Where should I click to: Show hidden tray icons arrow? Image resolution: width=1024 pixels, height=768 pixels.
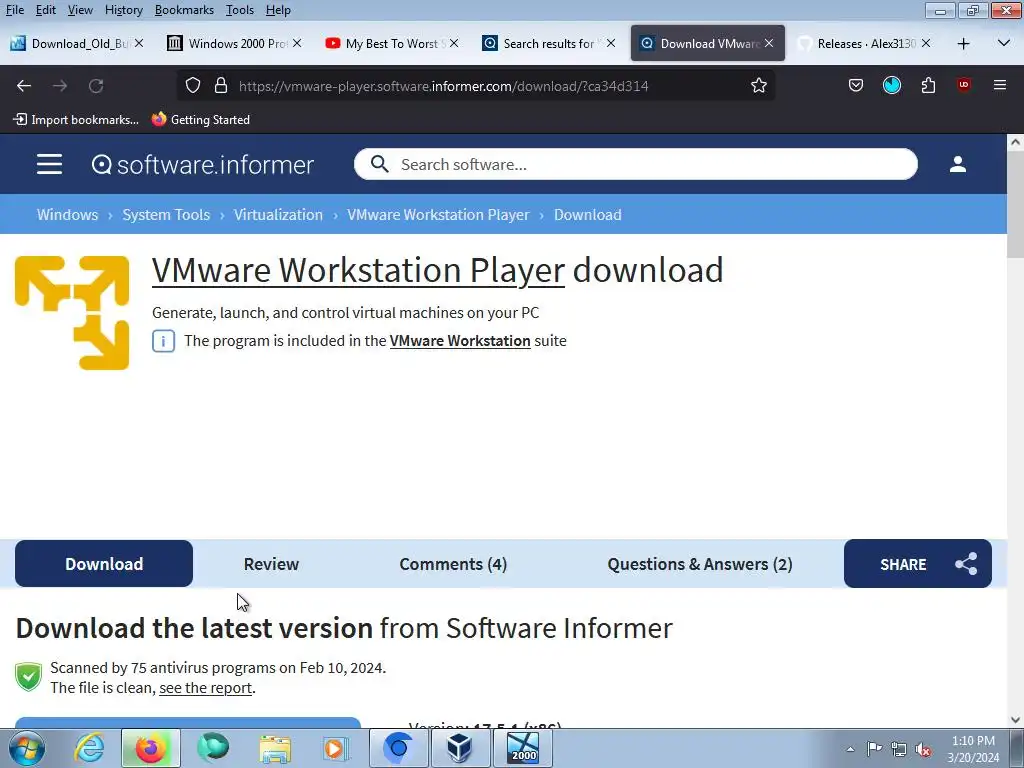pos(850,750)
